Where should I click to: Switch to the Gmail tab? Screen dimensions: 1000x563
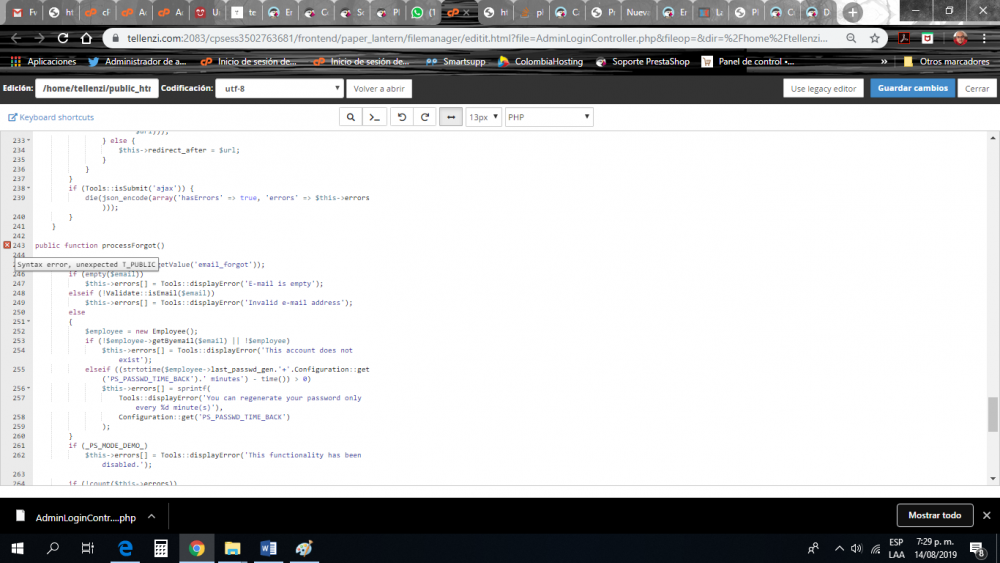(x=24, y=12)
